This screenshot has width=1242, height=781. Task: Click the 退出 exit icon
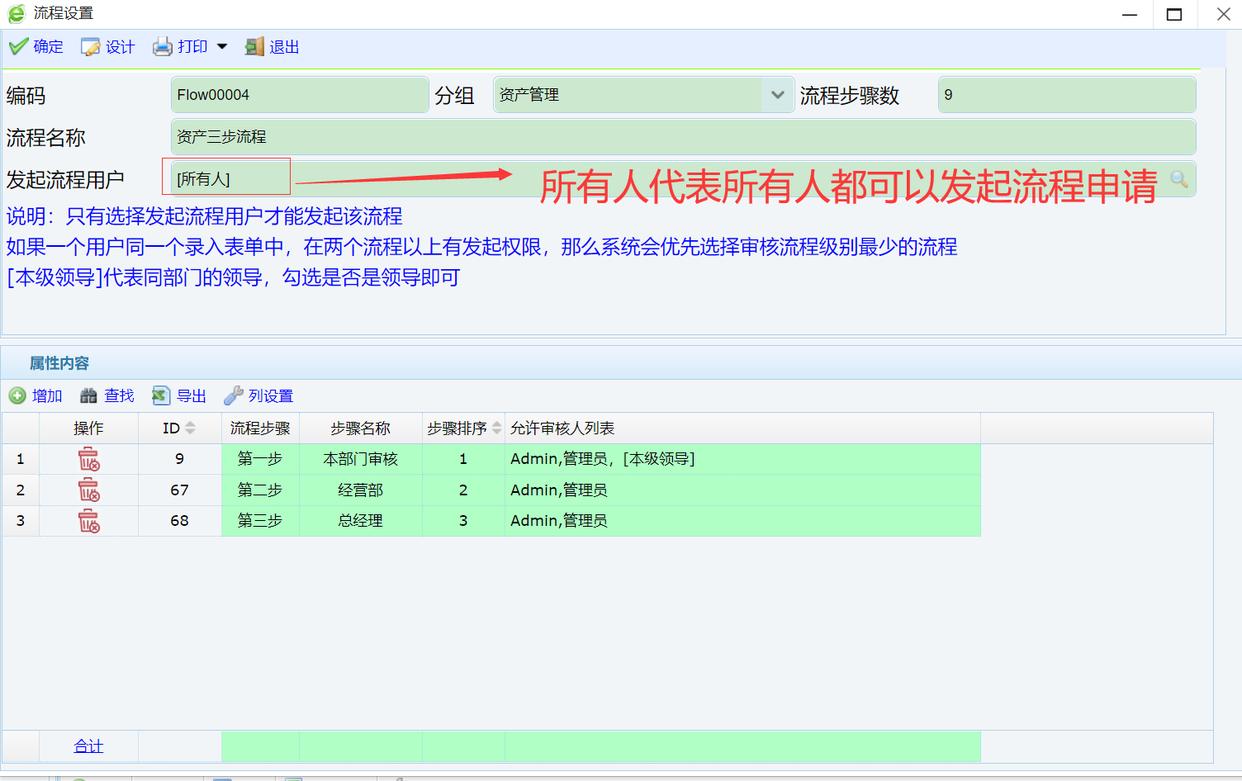(255, 47)
